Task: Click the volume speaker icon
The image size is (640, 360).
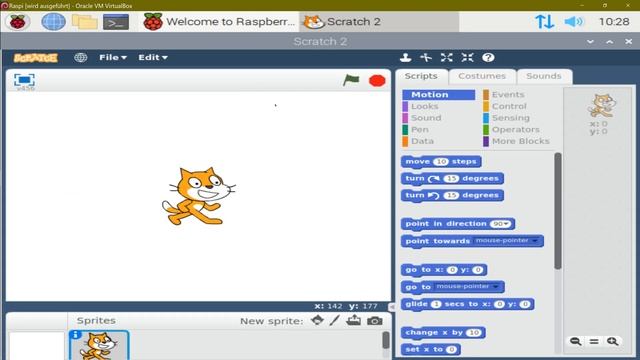Action: click(x=573, y=22)
